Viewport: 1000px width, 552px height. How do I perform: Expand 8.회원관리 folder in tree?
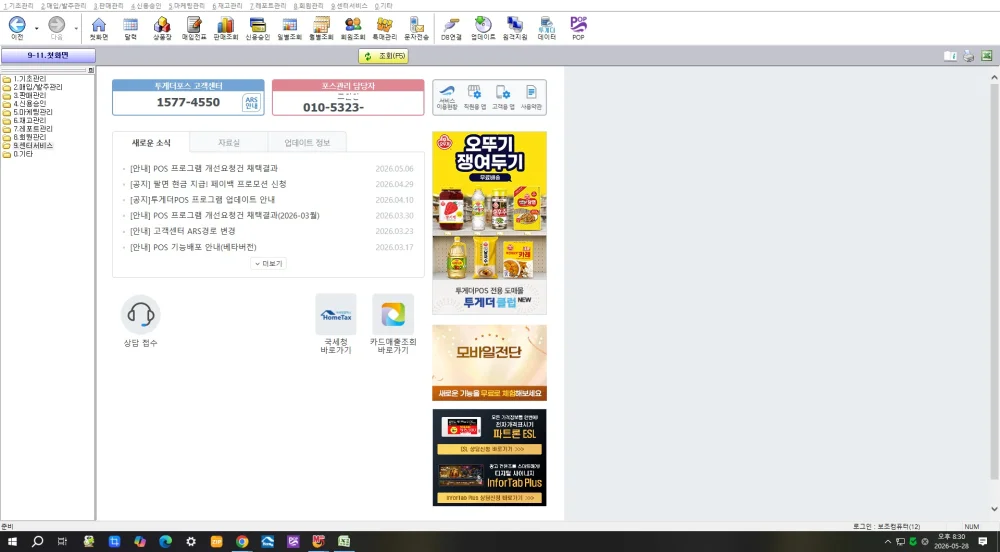tap(24, 137)
